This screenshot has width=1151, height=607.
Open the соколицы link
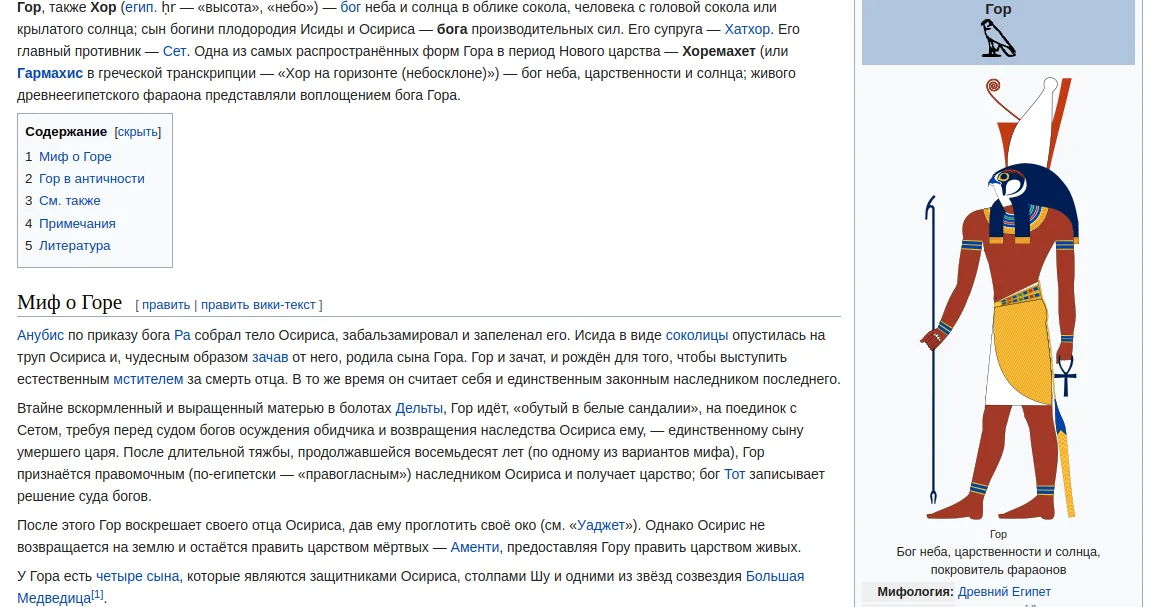(697, 335)
